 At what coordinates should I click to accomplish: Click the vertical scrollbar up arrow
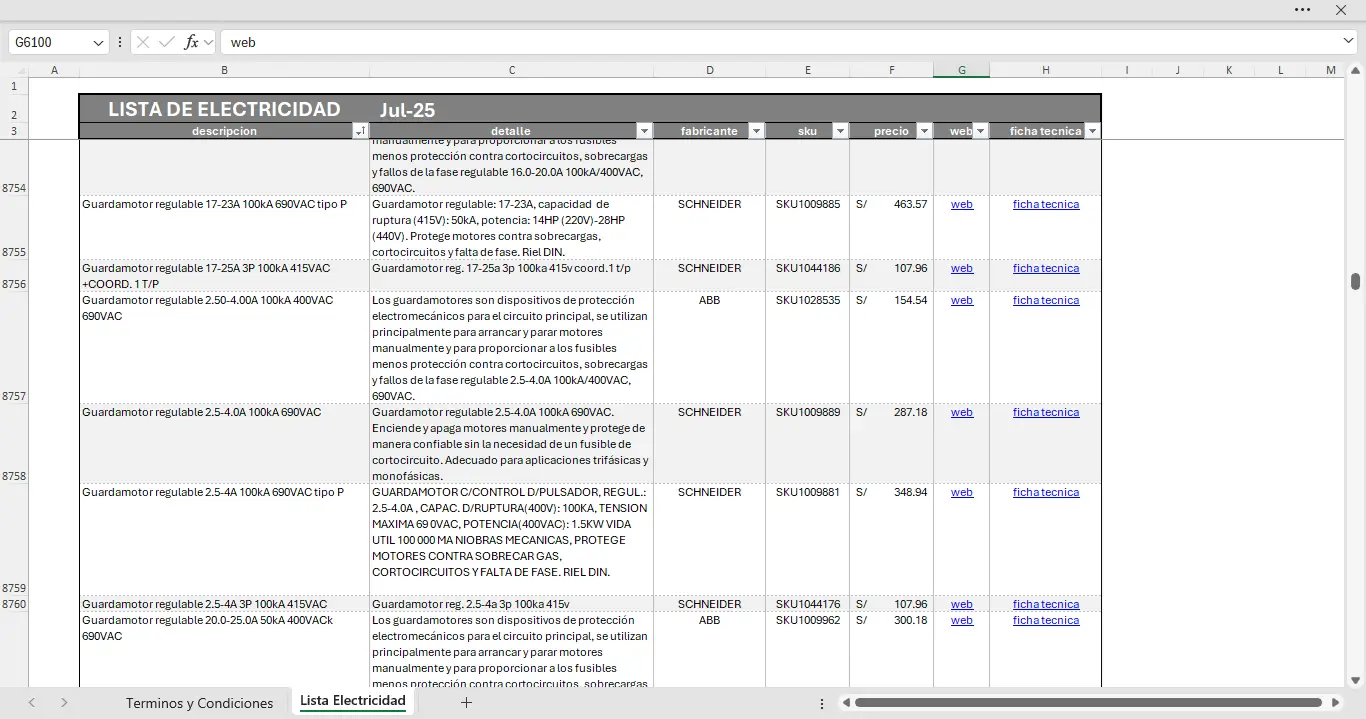1356,71
